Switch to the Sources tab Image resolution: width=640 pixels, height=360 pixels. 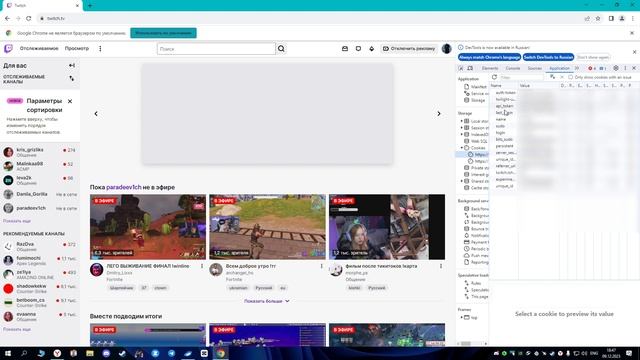click(x=535, y=68)
